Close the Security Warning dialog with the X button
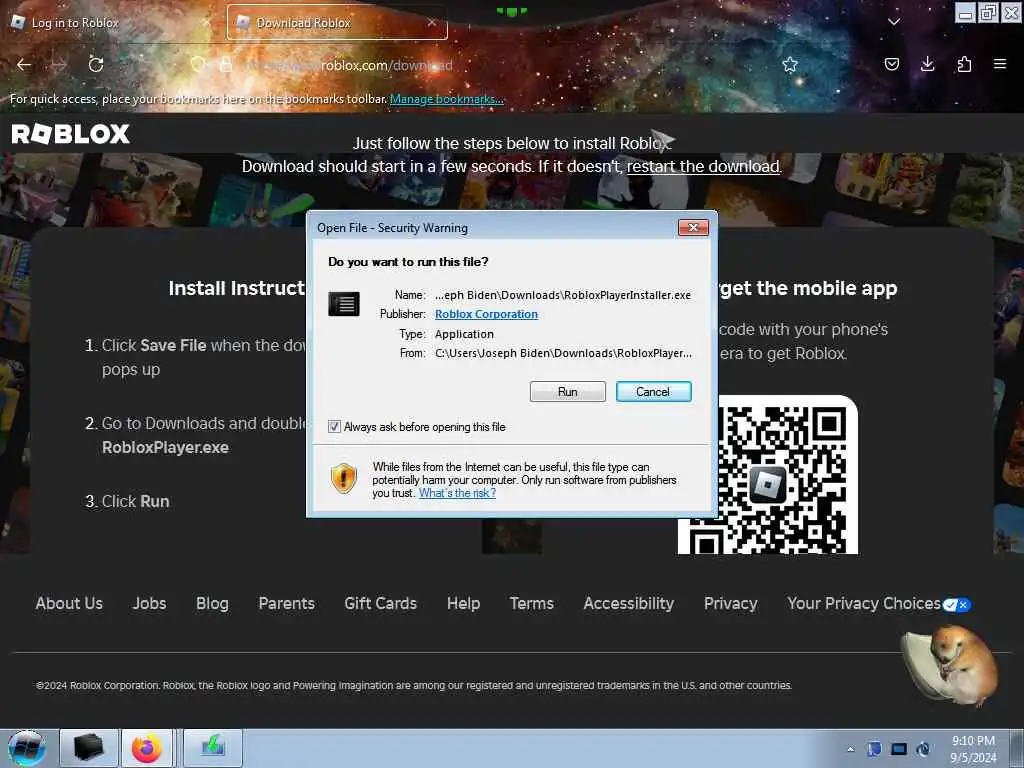The height and width of the screenshot is (768, 1024). [x=694, y=227]
